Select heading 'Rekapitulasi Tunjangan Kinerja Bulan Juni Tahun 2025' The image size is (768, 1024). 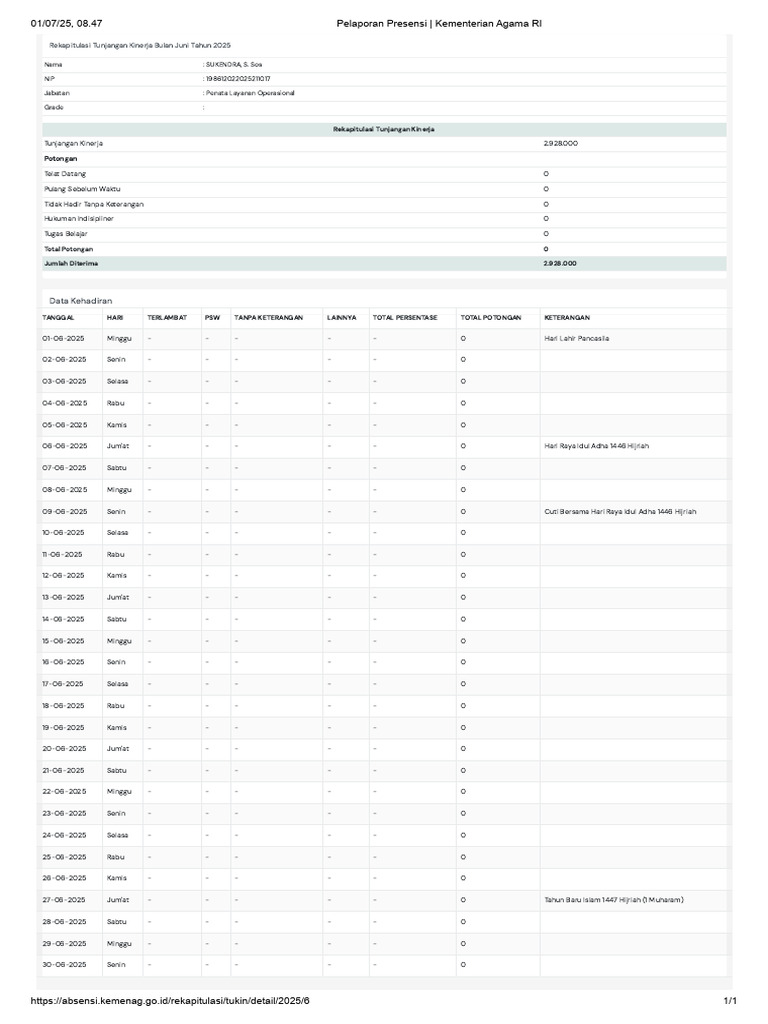140,46
